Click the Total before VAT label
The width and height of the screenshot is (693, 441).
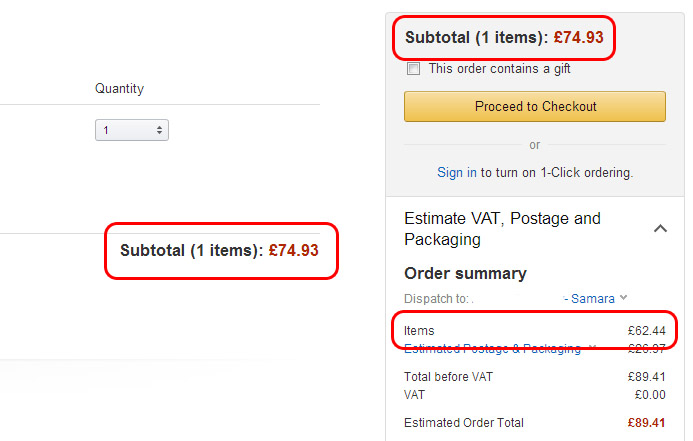pyautogui.click(x=448, y=377)
